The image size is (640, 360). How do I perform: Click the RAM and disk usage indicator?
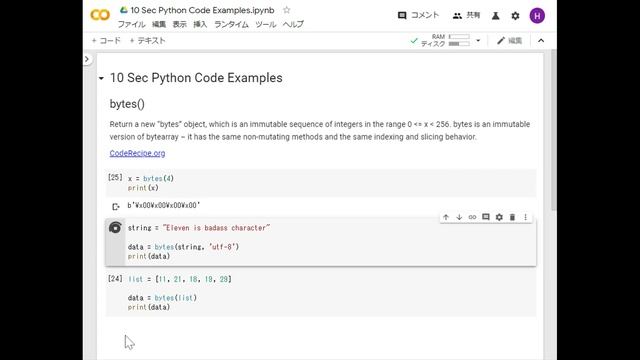click(445, 40)
